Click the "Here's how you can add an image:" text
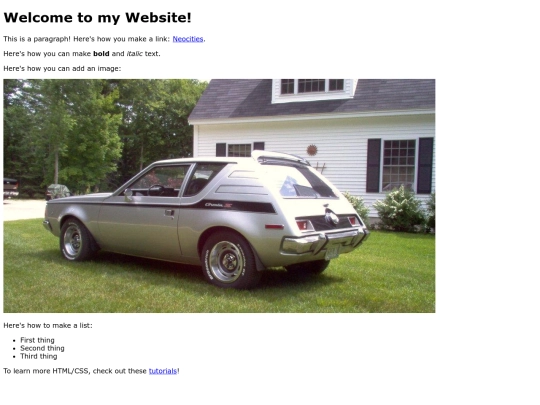The width and height of the screenshot is (540, 405). 62,69
